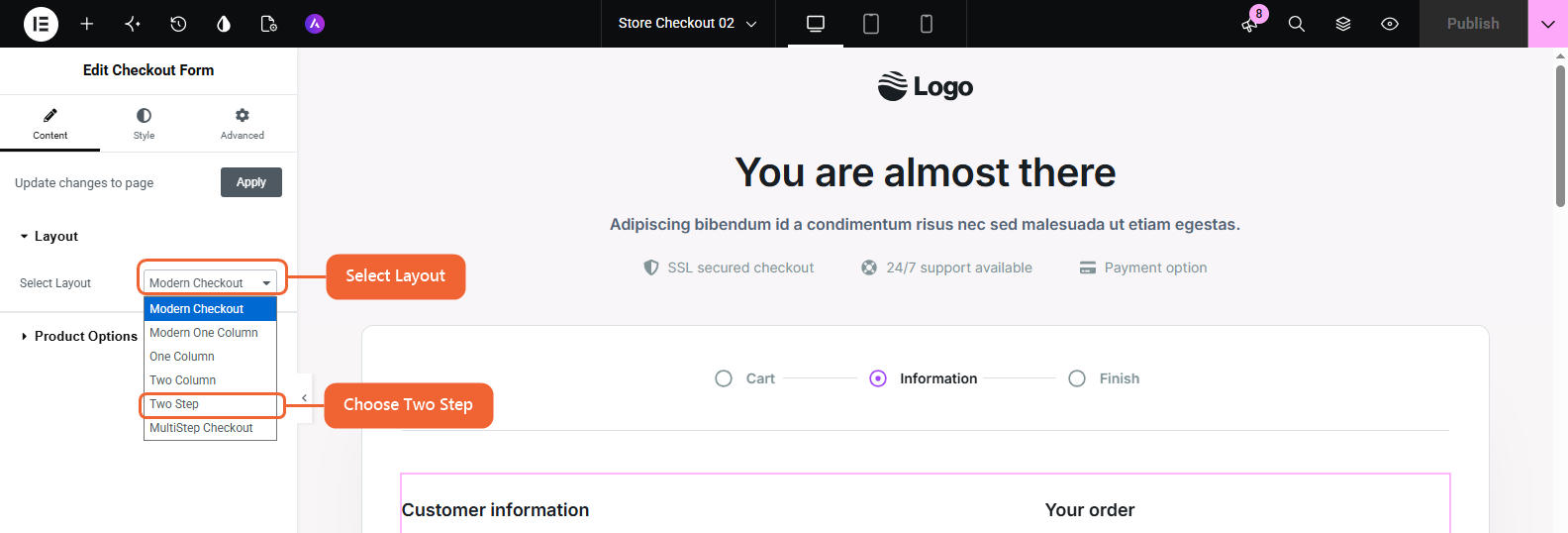
Task: Switch to the Style tab
Action: pyautogui.click(x=145, y=124)
